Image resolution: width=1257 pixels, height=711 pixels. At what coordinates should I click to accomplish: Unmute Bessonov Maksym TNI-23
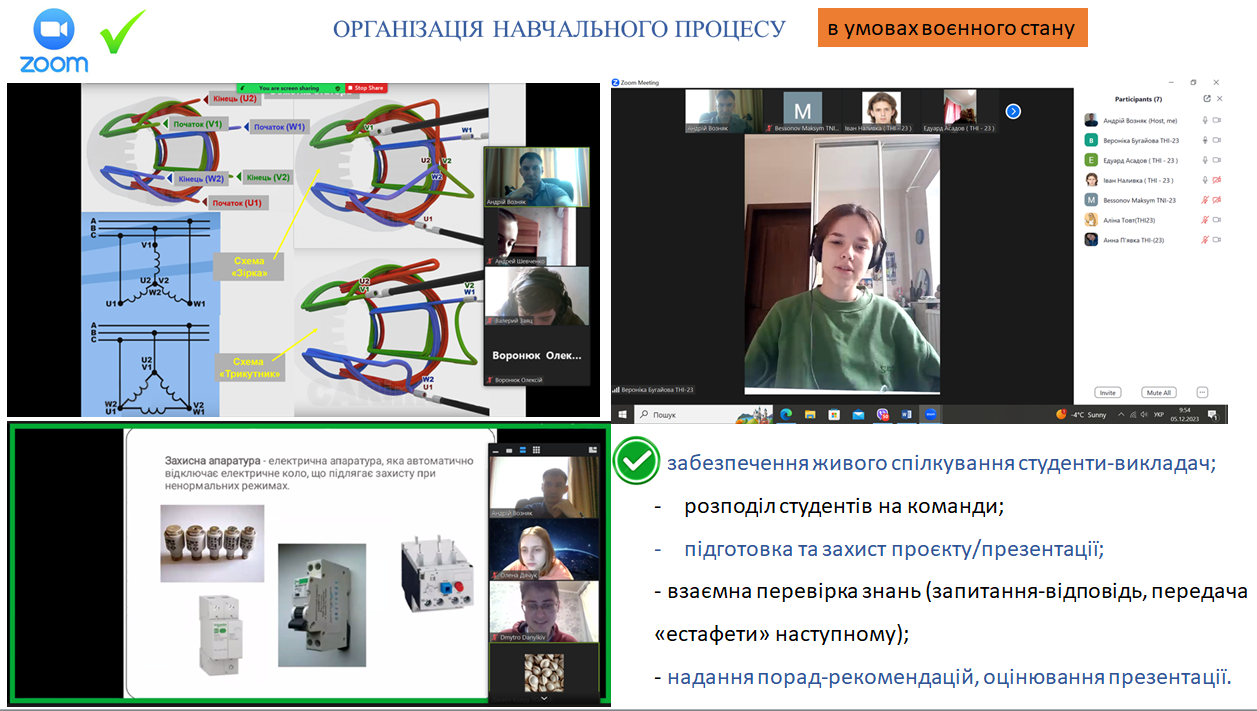(1204, 200)
